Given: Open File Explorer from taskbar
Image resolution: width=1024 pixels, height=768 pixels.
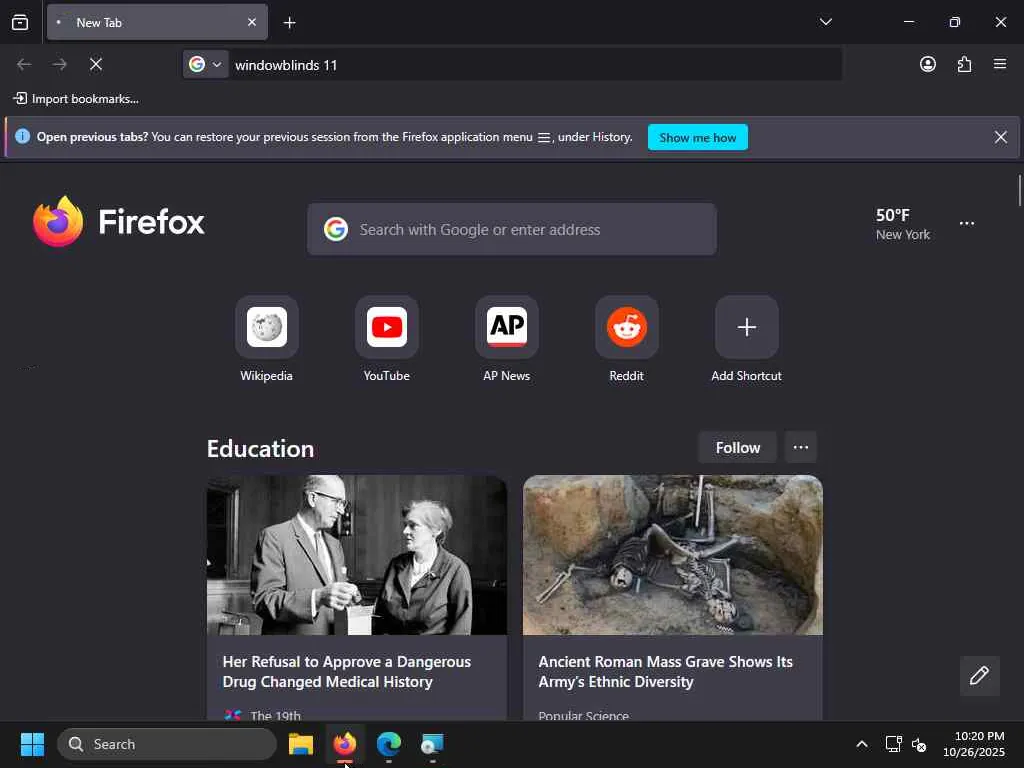Looking at the screenshot, I should click(301, 744).
